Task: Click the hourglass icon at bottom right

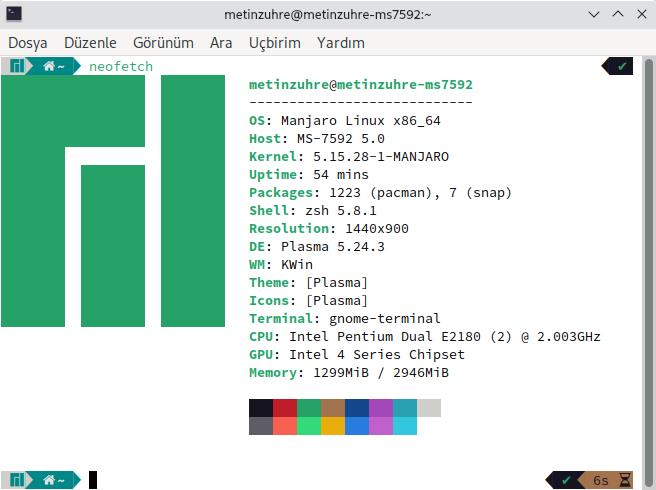Action: pos(625,480)
